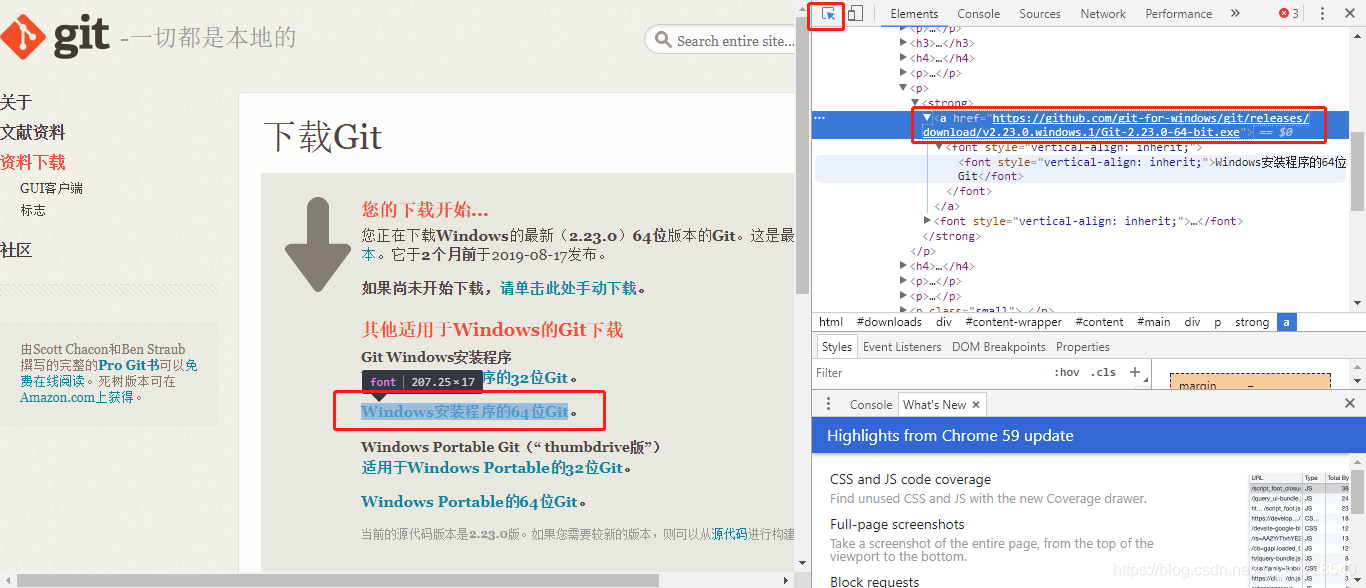Image resolution: width=1366 pixels, height=588 pixels.
Task: Select the #content breadcrumb
Action: 1099,322
